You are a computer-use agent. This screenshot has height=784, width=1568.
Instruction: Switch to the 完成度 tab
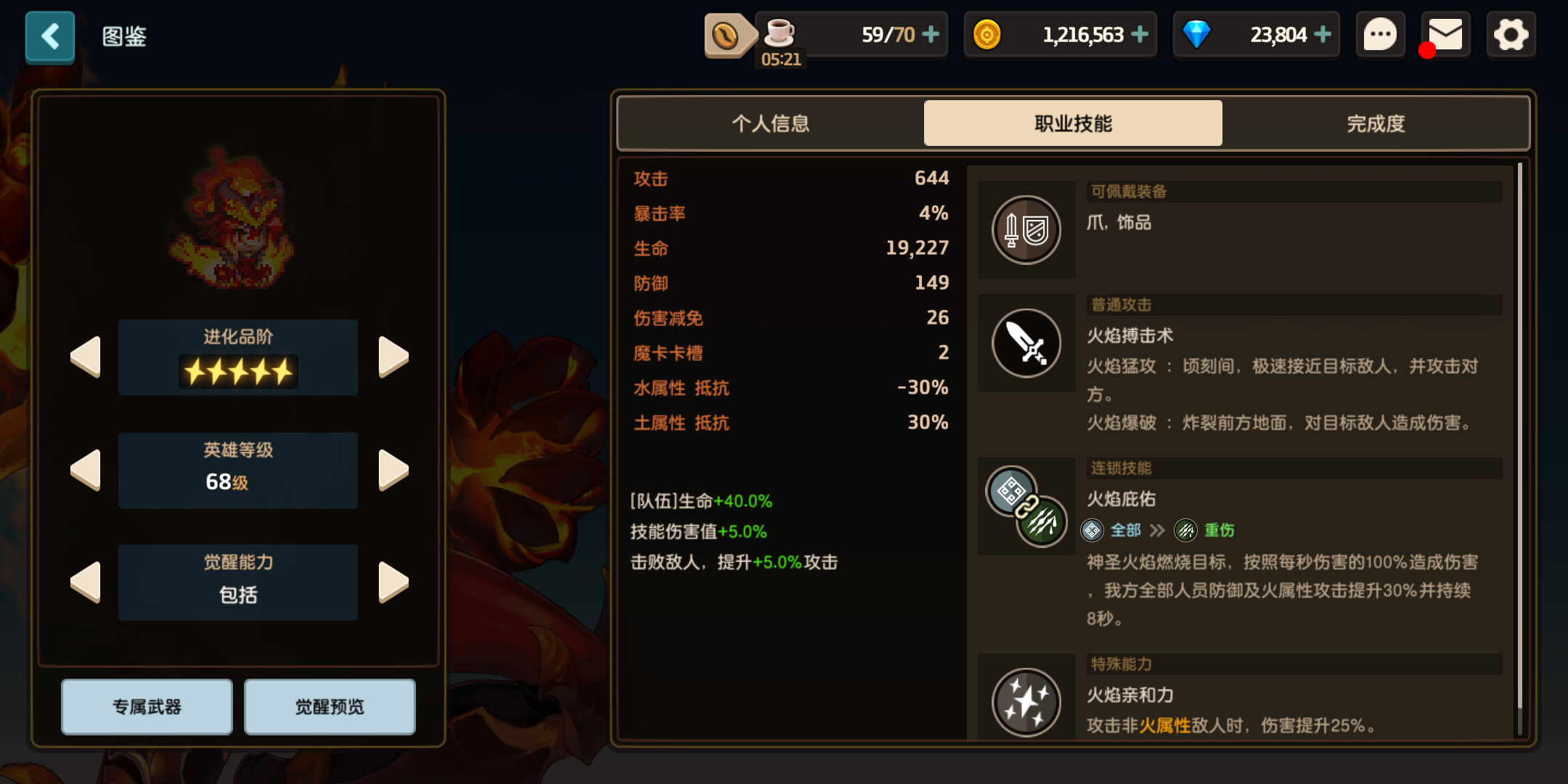pos(1376,123)
